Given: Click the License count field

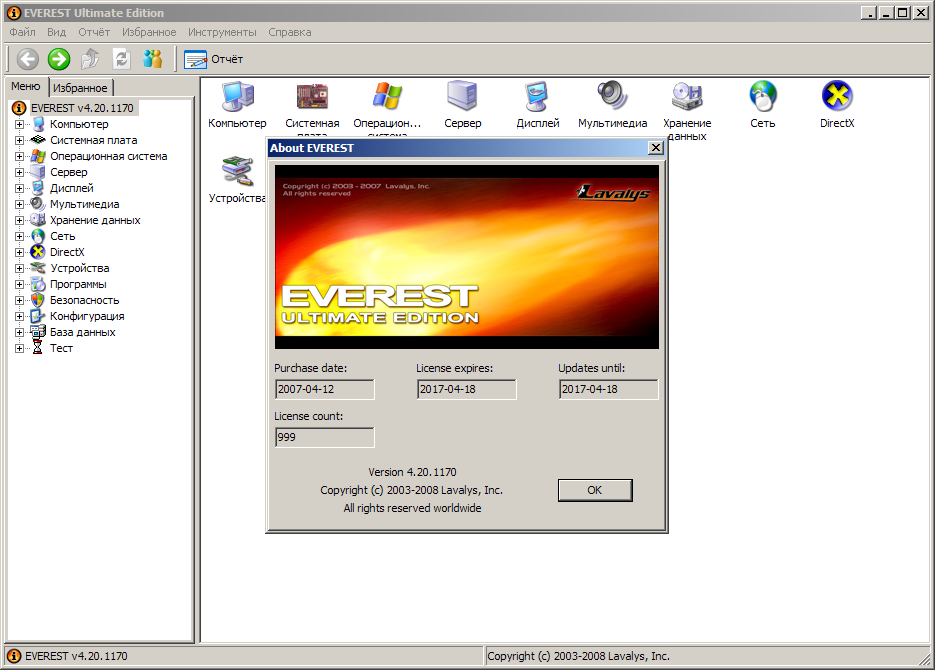Looking at the screenshot, I should click(324, 437).
